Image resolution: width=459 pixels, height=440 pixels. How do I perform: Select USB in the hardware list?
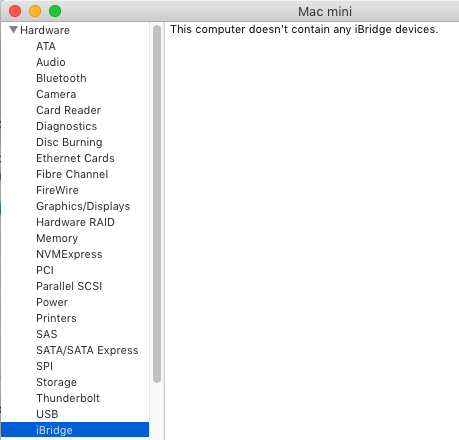point(47,414)
